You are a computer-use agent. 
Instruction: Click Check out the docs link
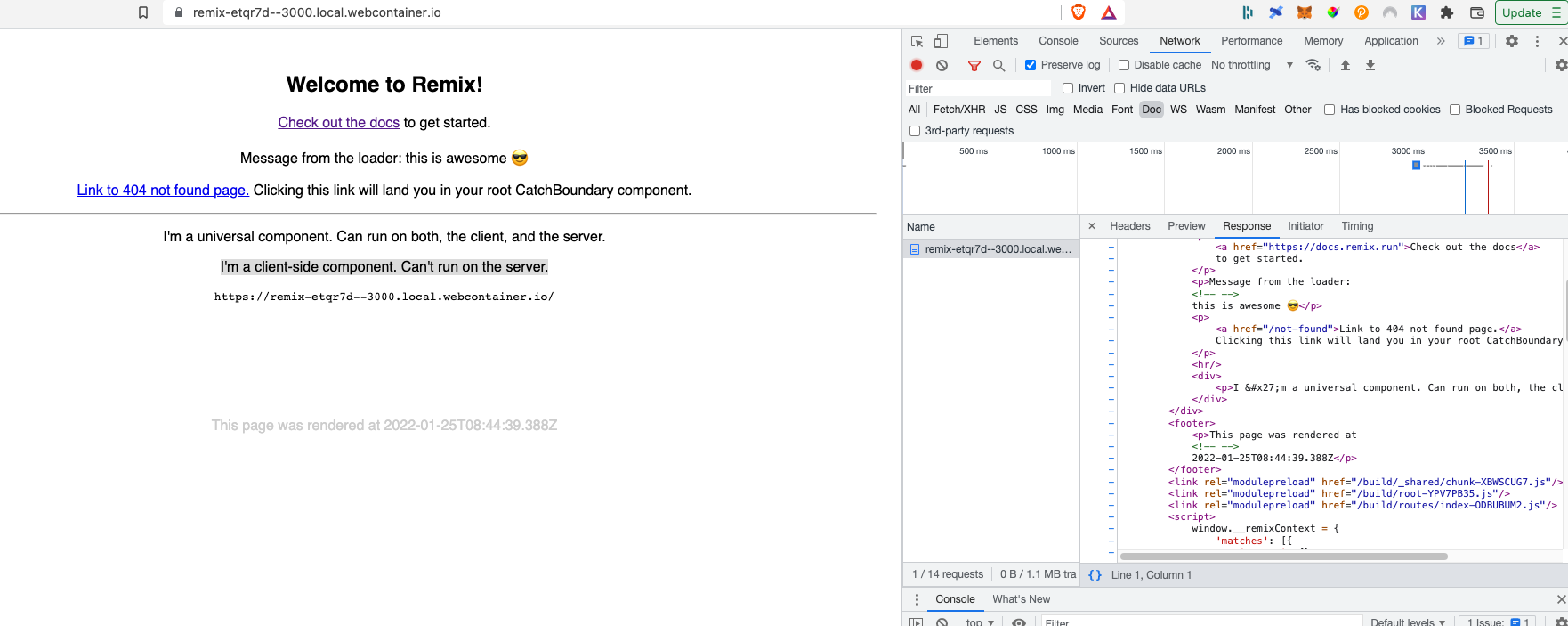338,123
